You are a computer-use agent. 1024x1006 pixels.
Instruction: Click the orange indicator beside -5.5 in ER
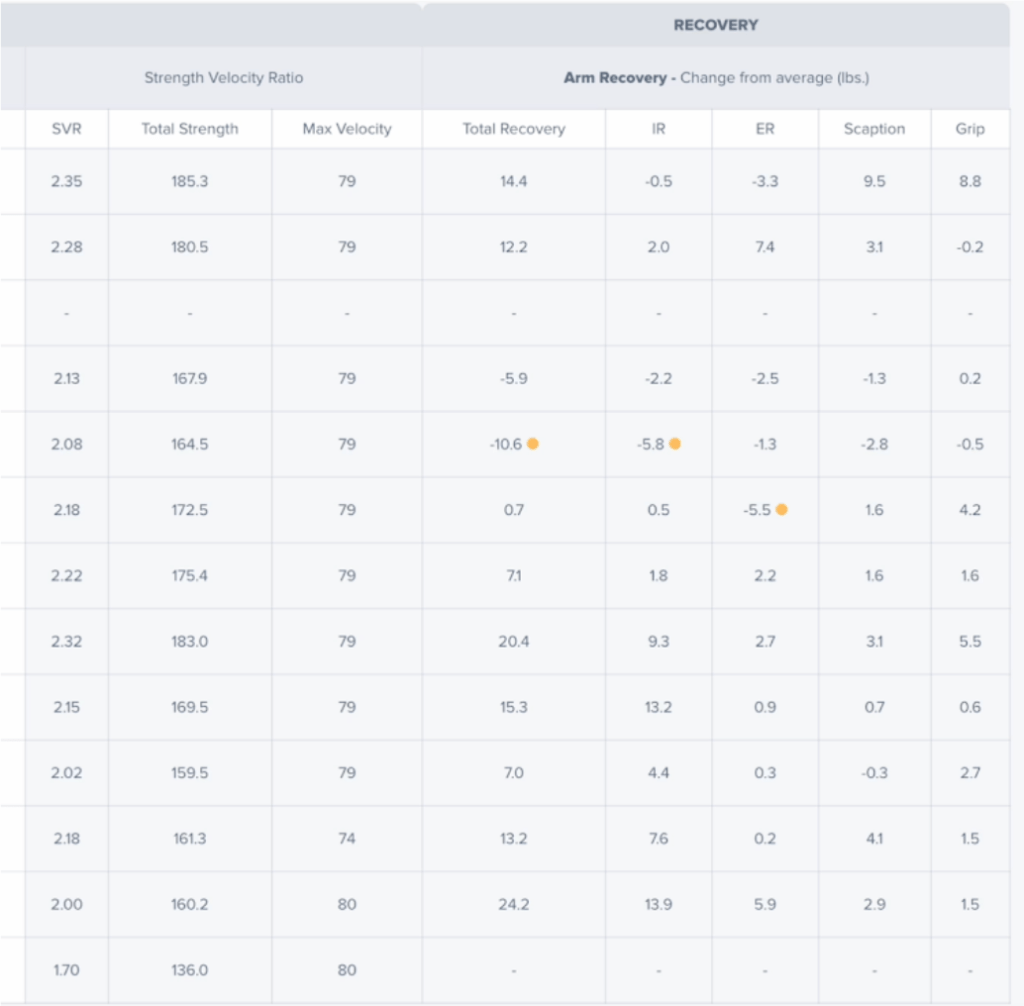(x=781, y=509)
